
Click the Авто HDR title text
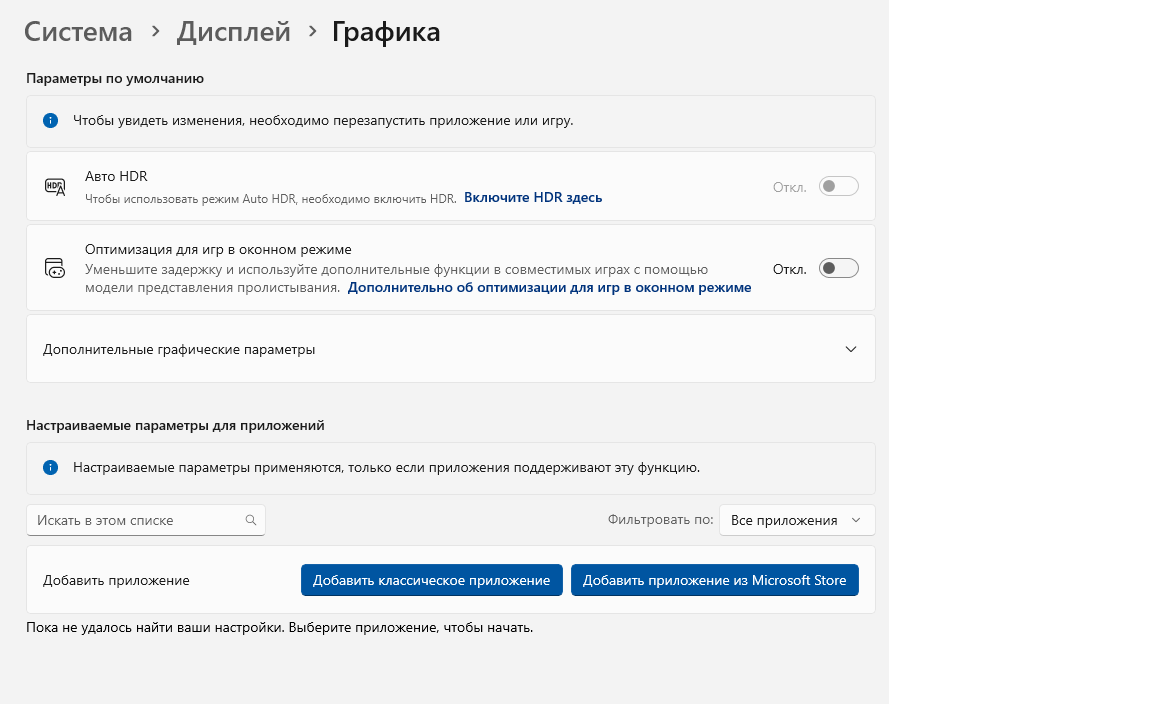coord(116,176)
